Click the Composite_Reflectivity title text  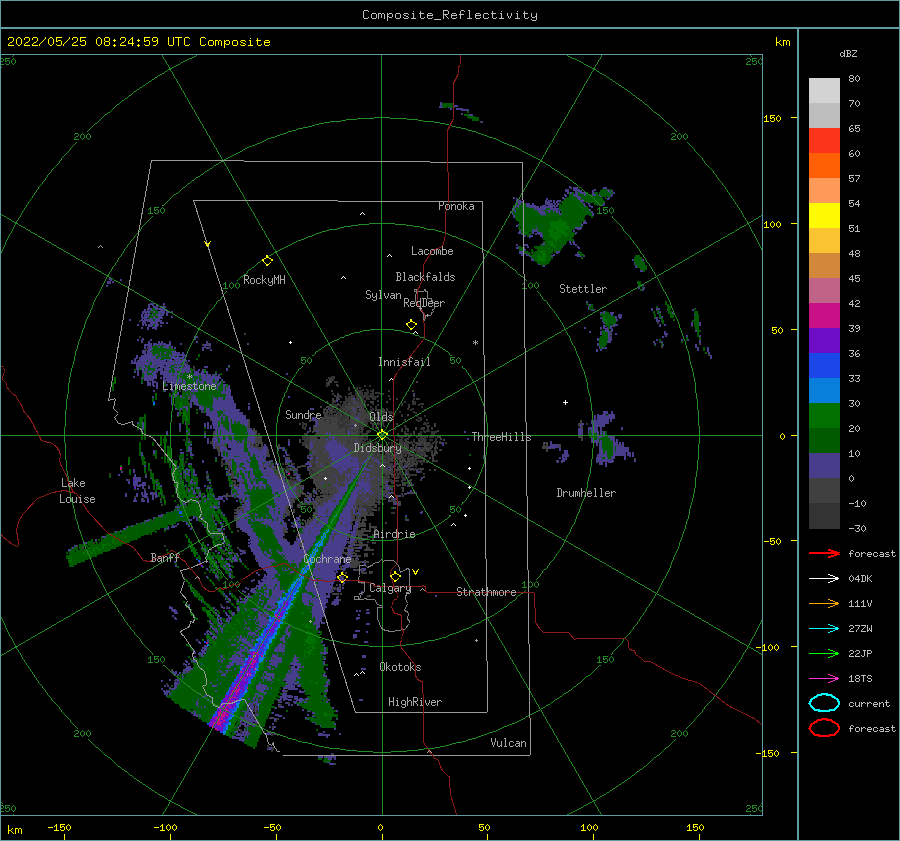pos(449,15)
